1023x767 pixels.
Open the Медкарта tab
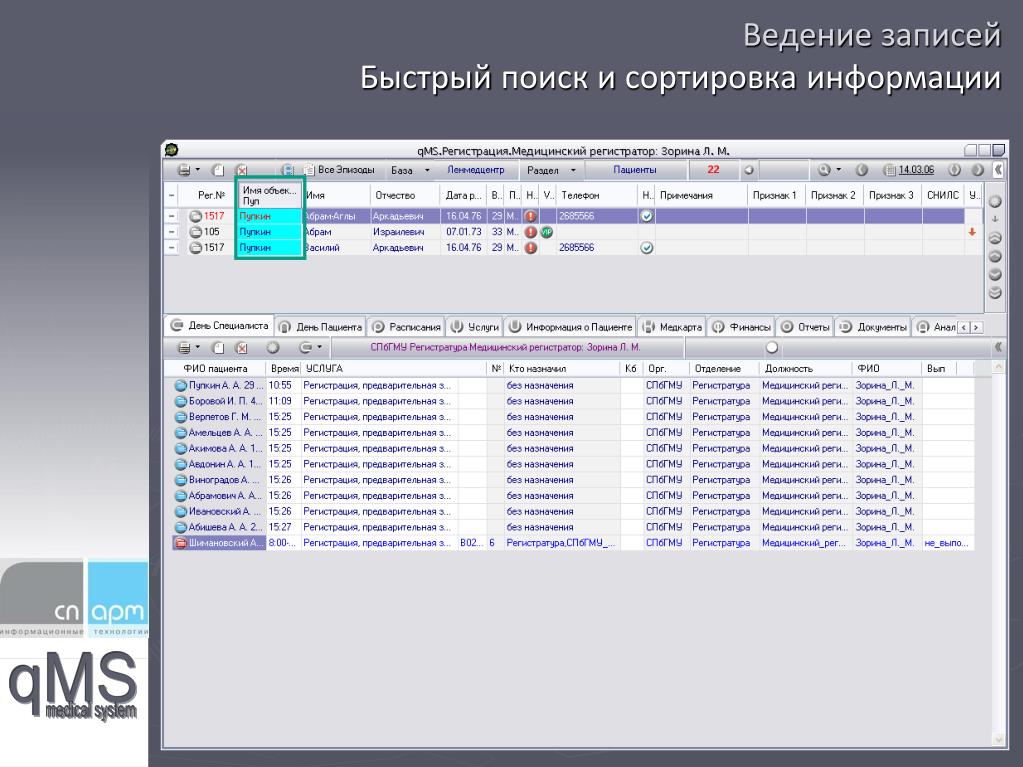672,327
